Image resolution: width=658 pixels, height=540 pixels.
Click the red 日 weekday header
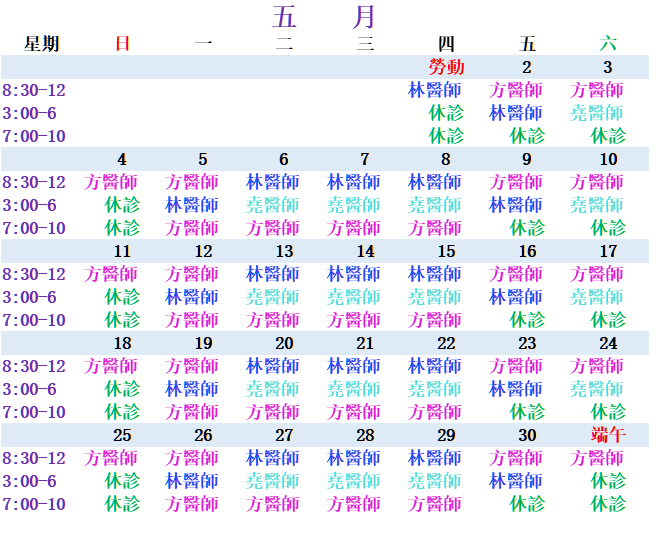122,44
